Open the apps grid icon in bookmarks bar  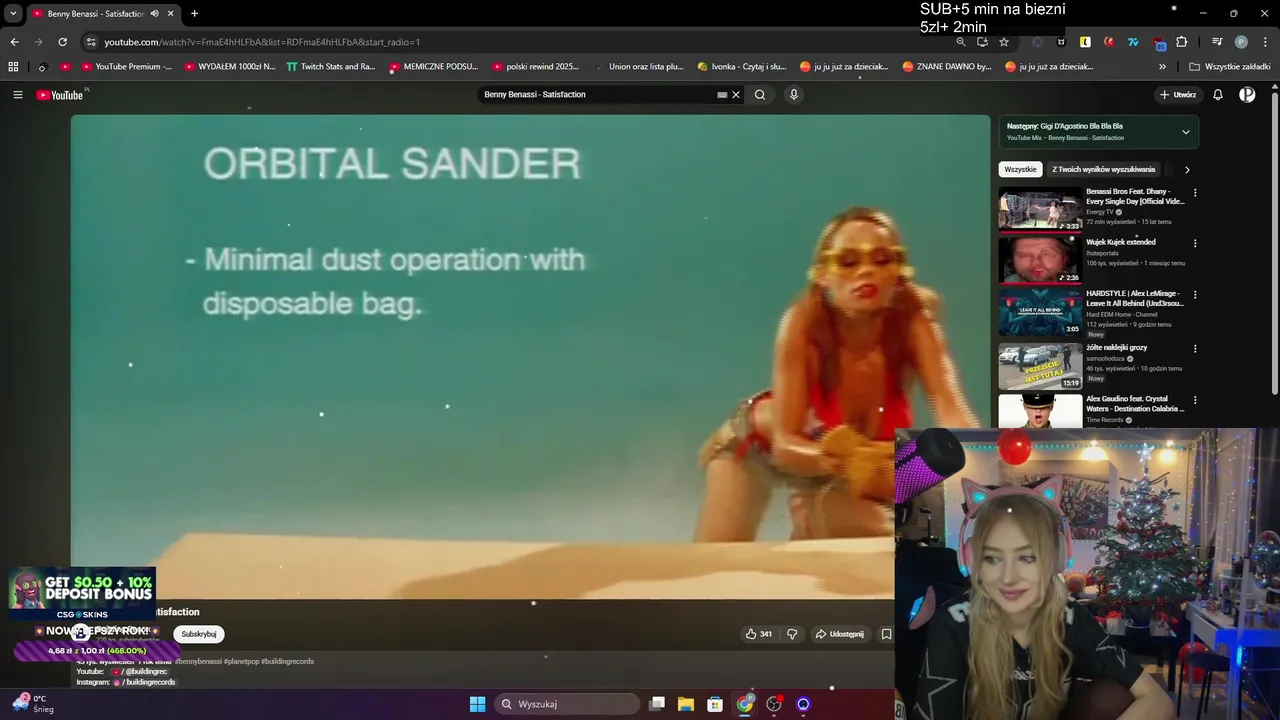point(13,67)
